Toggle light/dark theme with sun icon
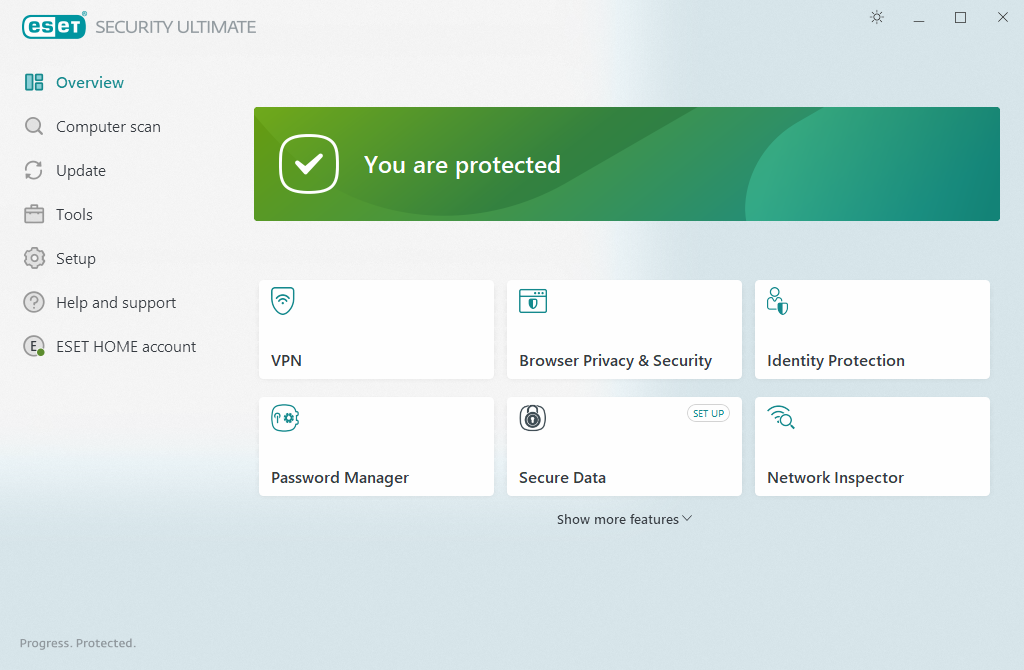 point(877,18)
